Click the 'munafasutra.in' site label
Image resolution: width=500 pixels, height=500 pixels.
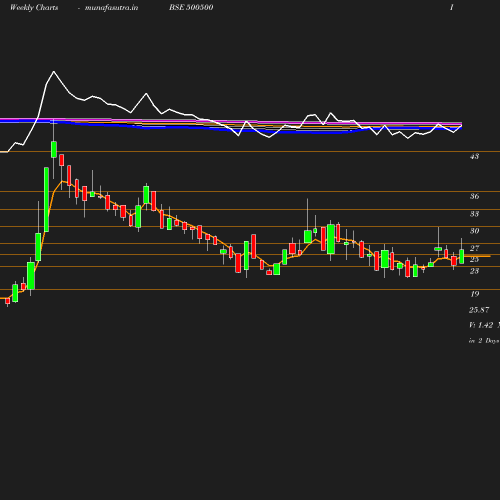pos(111,8)
